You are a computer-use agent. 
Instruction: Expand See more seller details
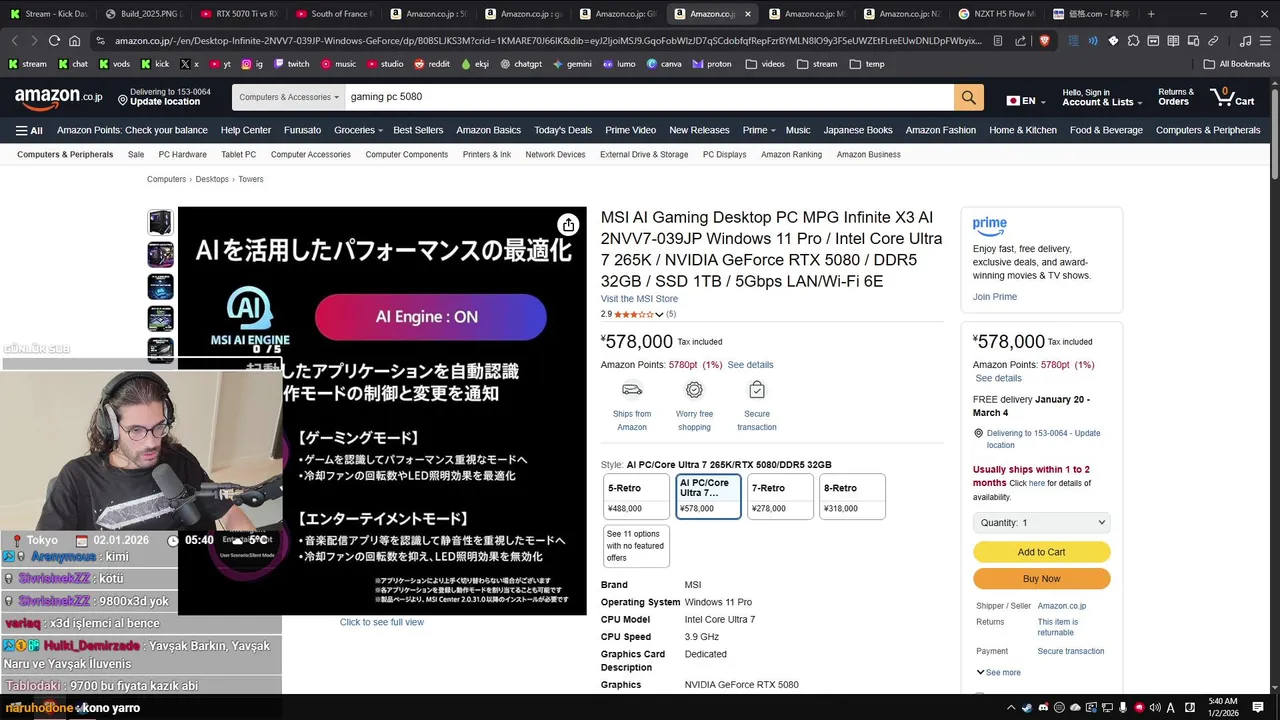point(998,672)
